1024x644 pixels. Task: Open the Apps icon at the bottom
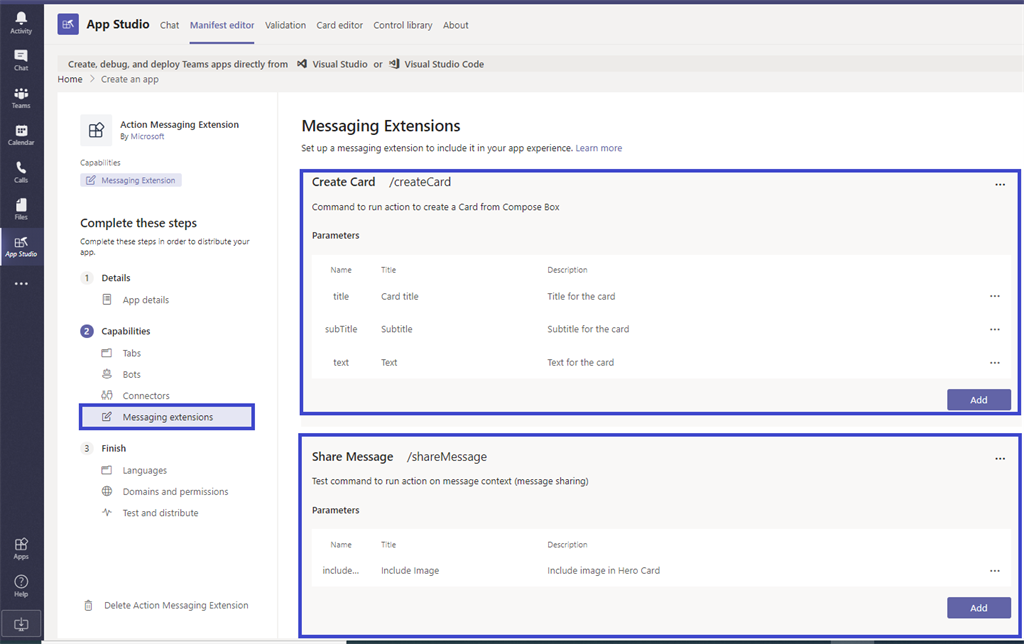point(21,546)
